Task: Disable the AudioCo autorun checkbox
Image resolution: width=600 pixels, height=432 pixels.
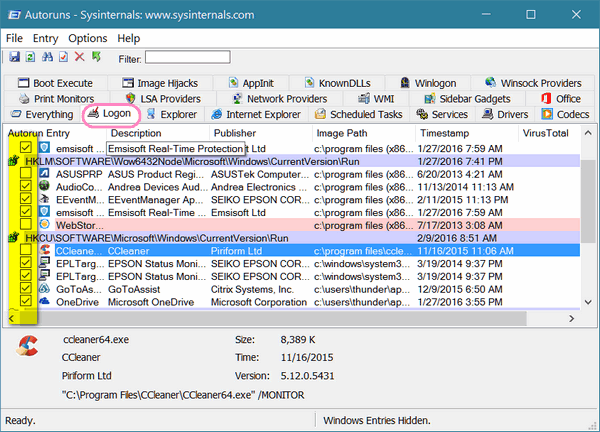Action: 26,186
